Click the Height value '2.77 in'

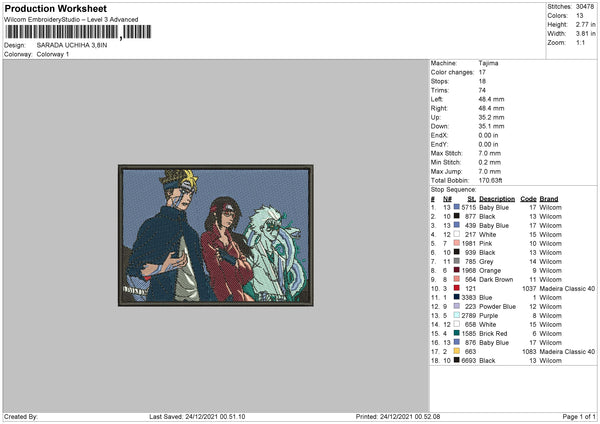coord(585,24)
